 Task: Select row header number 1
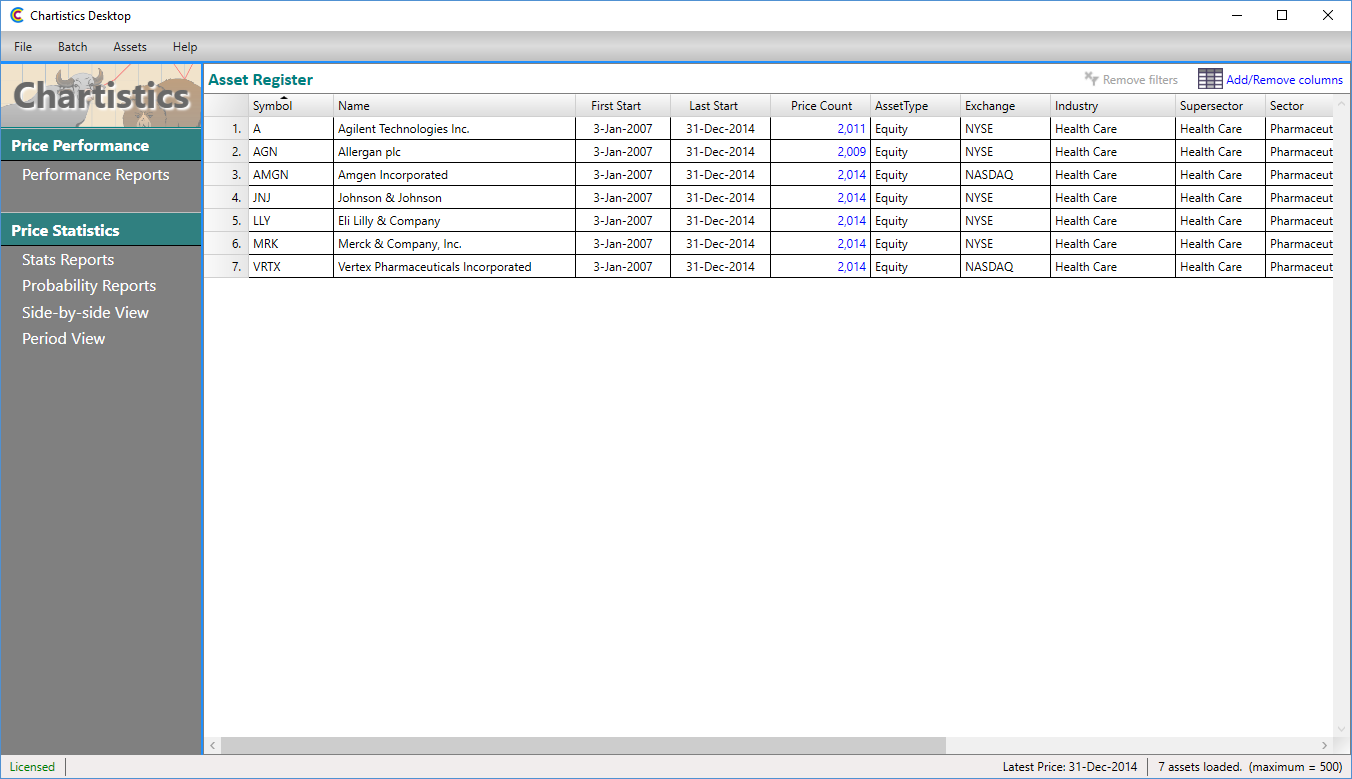227,129
